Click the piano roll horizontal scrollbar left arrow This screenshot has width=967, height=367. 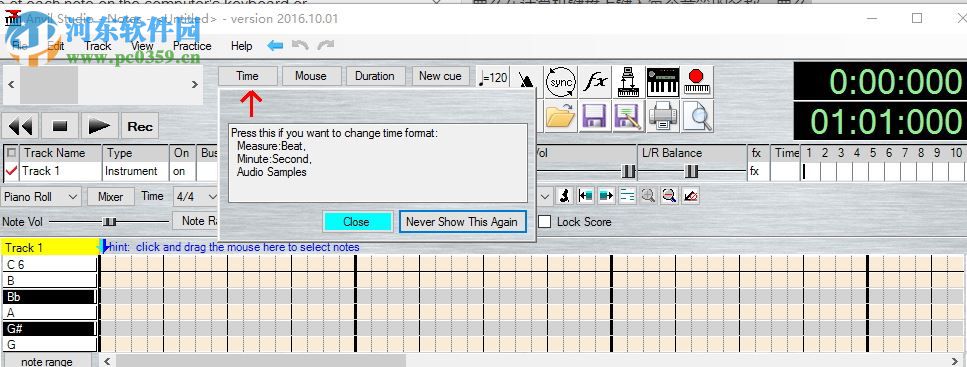pyautogui.click(x=107, y=361)
